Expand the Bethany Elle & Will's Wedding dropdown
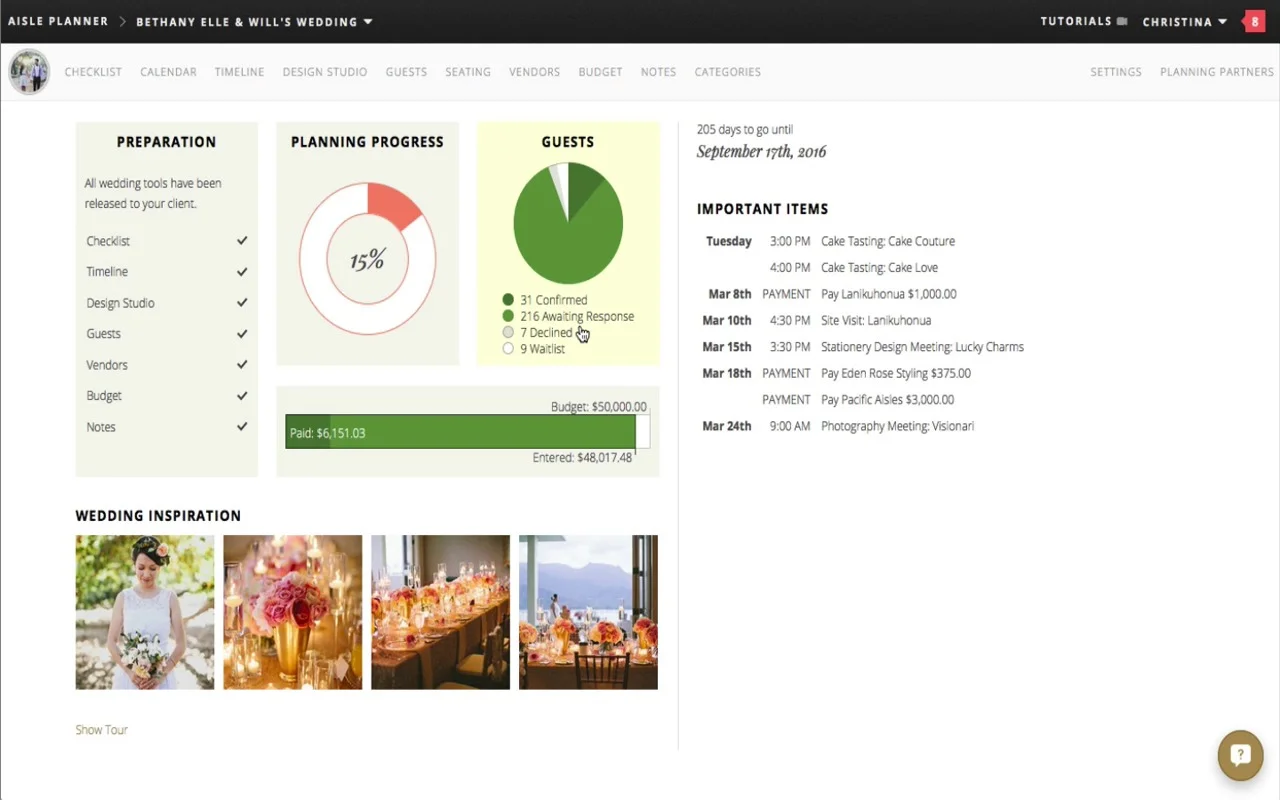The image size is (1280, 800). pos(254,21)
